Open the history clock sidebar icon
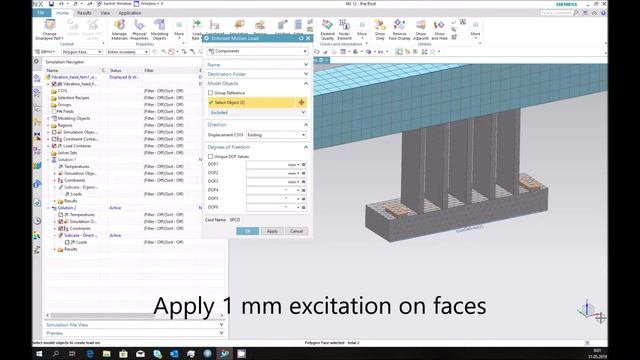640x360 pixels. pyautogui.click(x=37, y=221)
